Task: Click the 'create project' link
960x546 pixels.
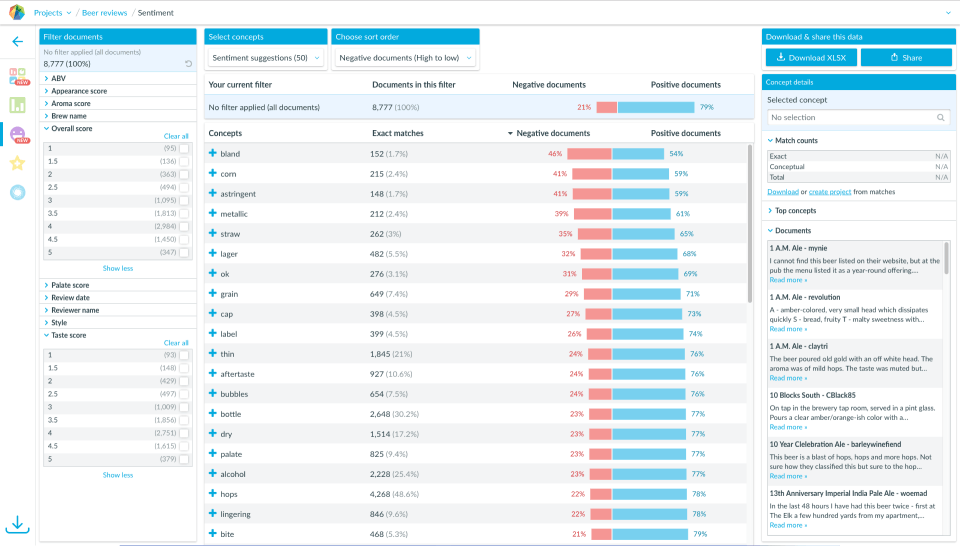Action: (x=830, y=192)
